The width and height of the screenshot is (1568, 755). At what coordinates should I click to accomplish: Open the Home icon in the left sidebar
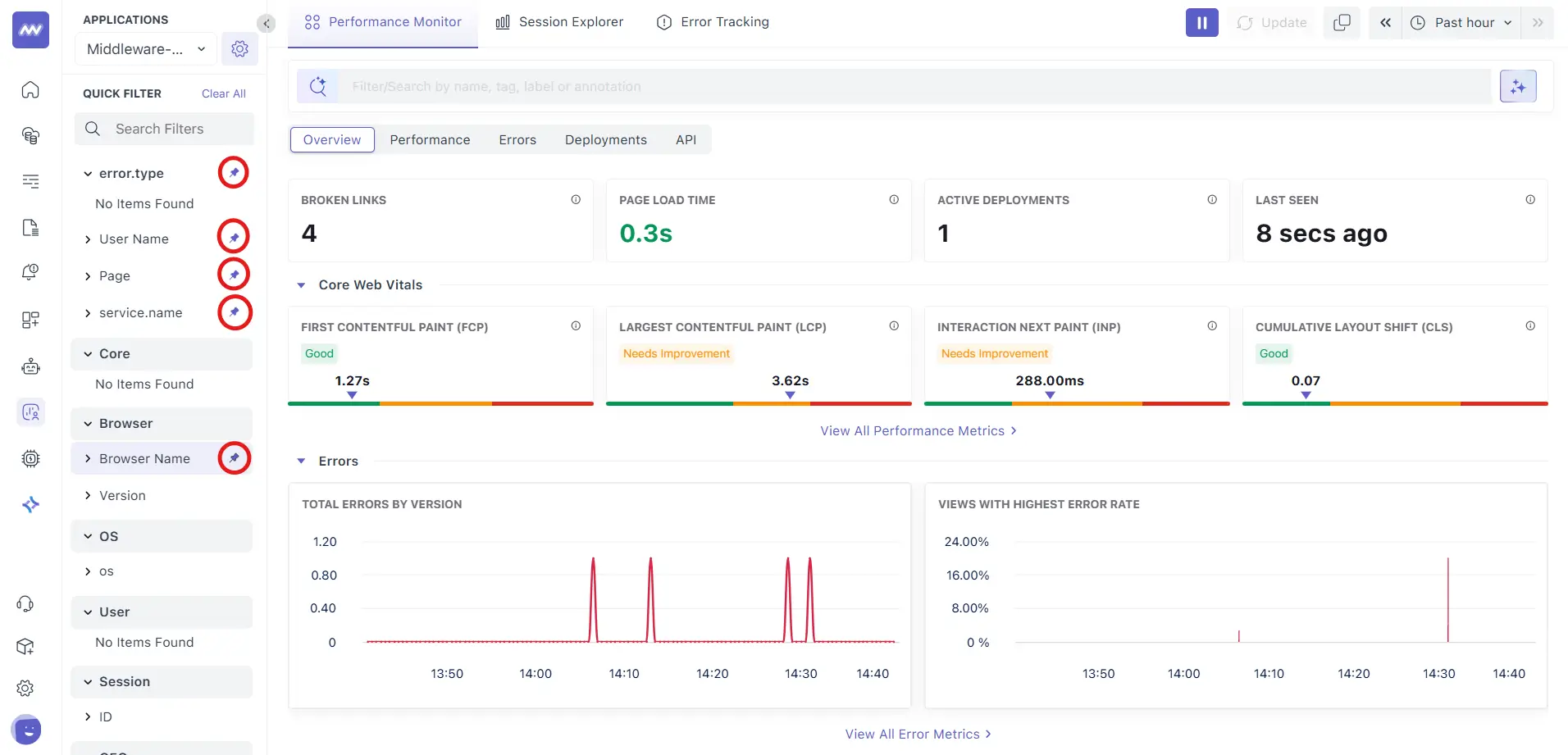[30, 90]
